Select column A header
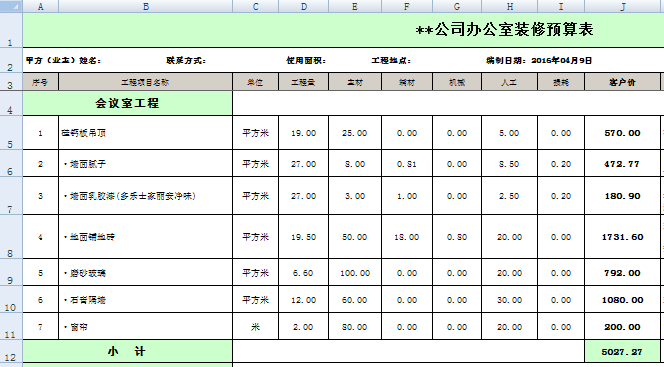The width and height of the screenshot is (664, 367). point(41,6)
